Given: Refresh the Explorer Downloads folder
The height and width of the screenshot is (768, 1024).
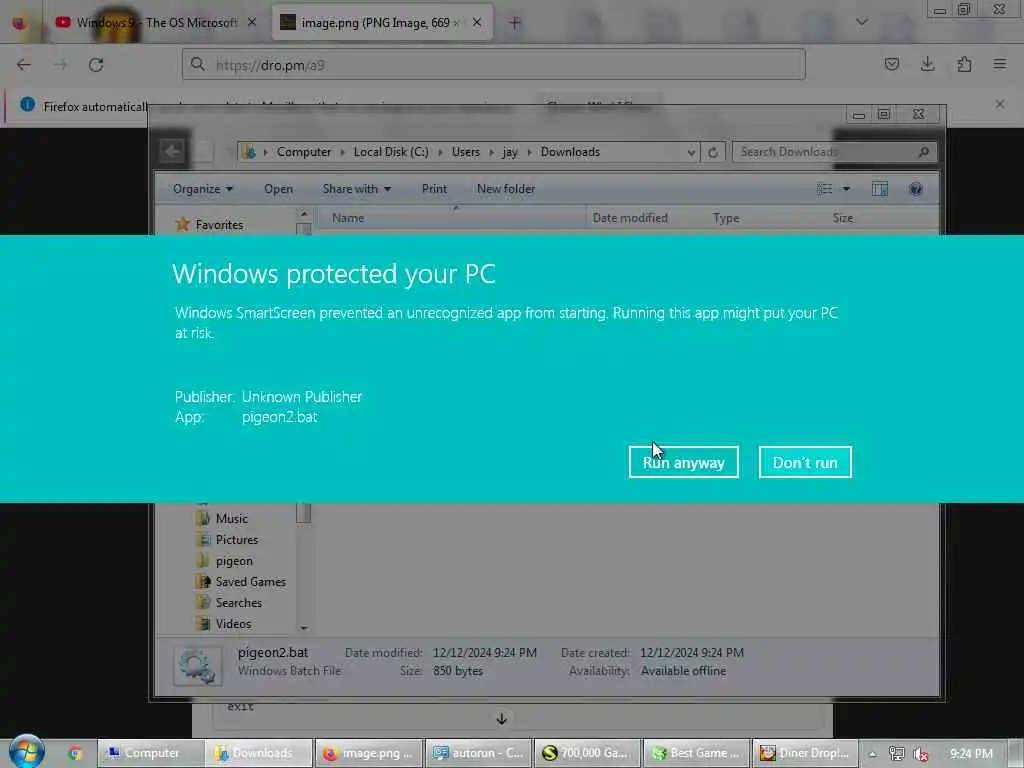Looking at the screenshot, I should click(x=713, y=152).
